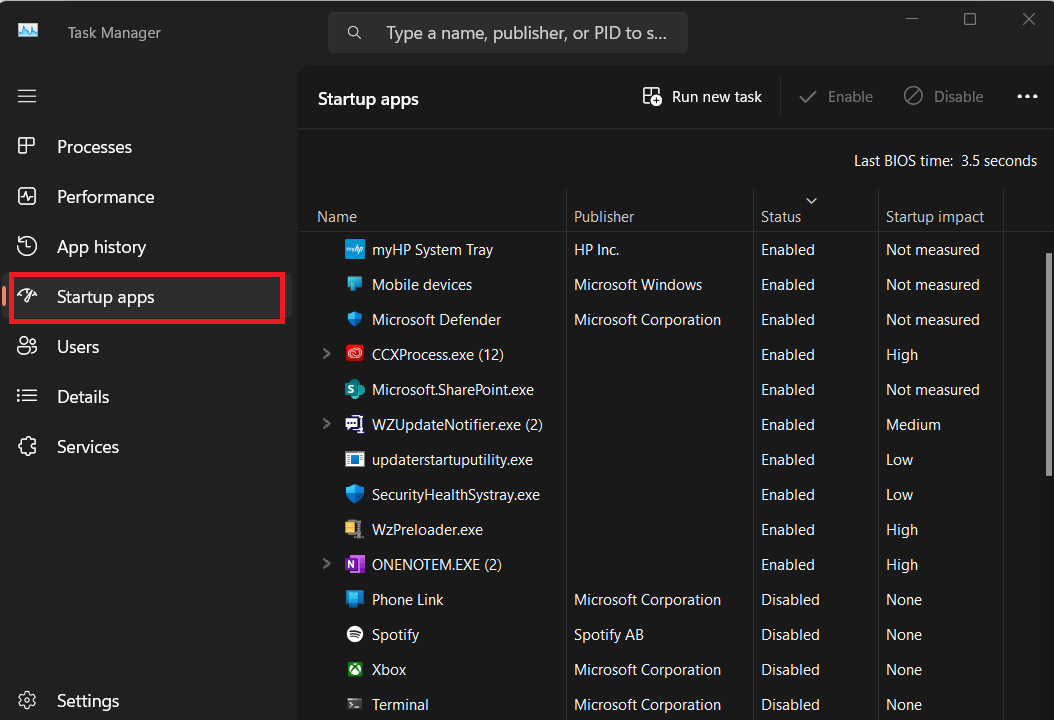Click the Xbox app icon
Viewport: 1054px width, 720px height.
pos(354,669)
